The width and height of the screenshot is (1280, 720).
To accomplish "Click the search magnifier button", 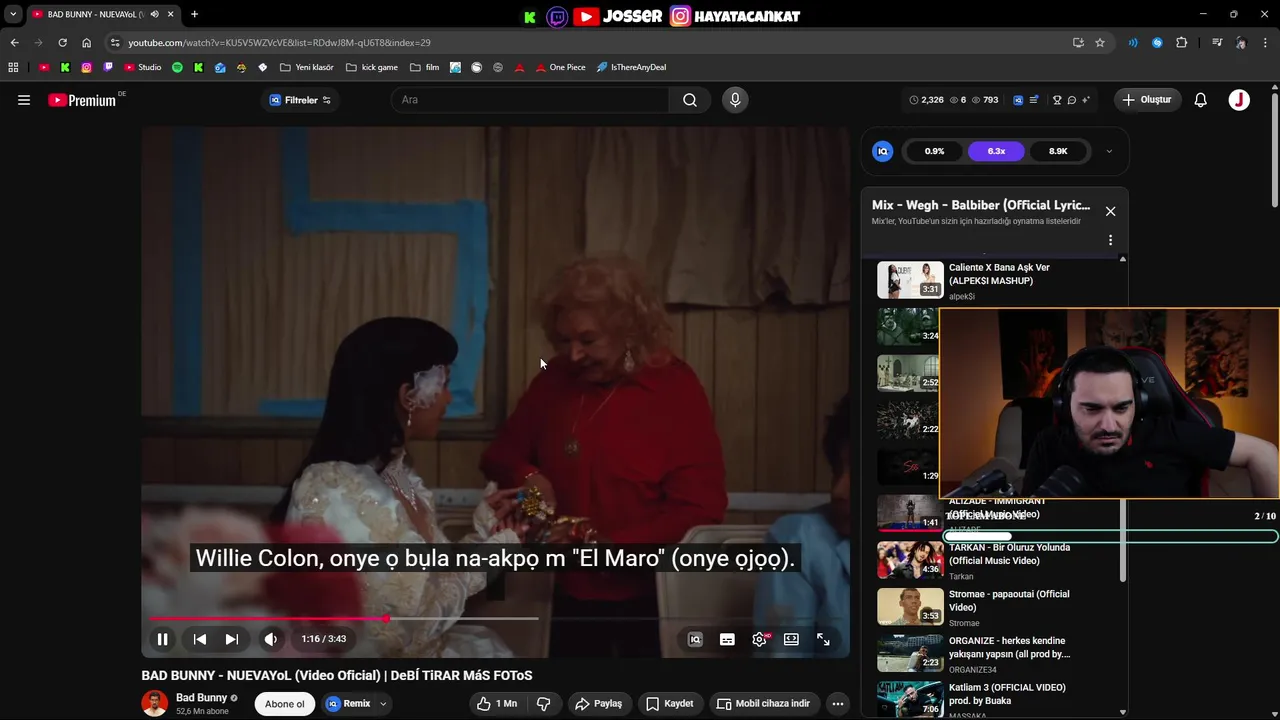I will pyautogui.click(x=690, y=100).
